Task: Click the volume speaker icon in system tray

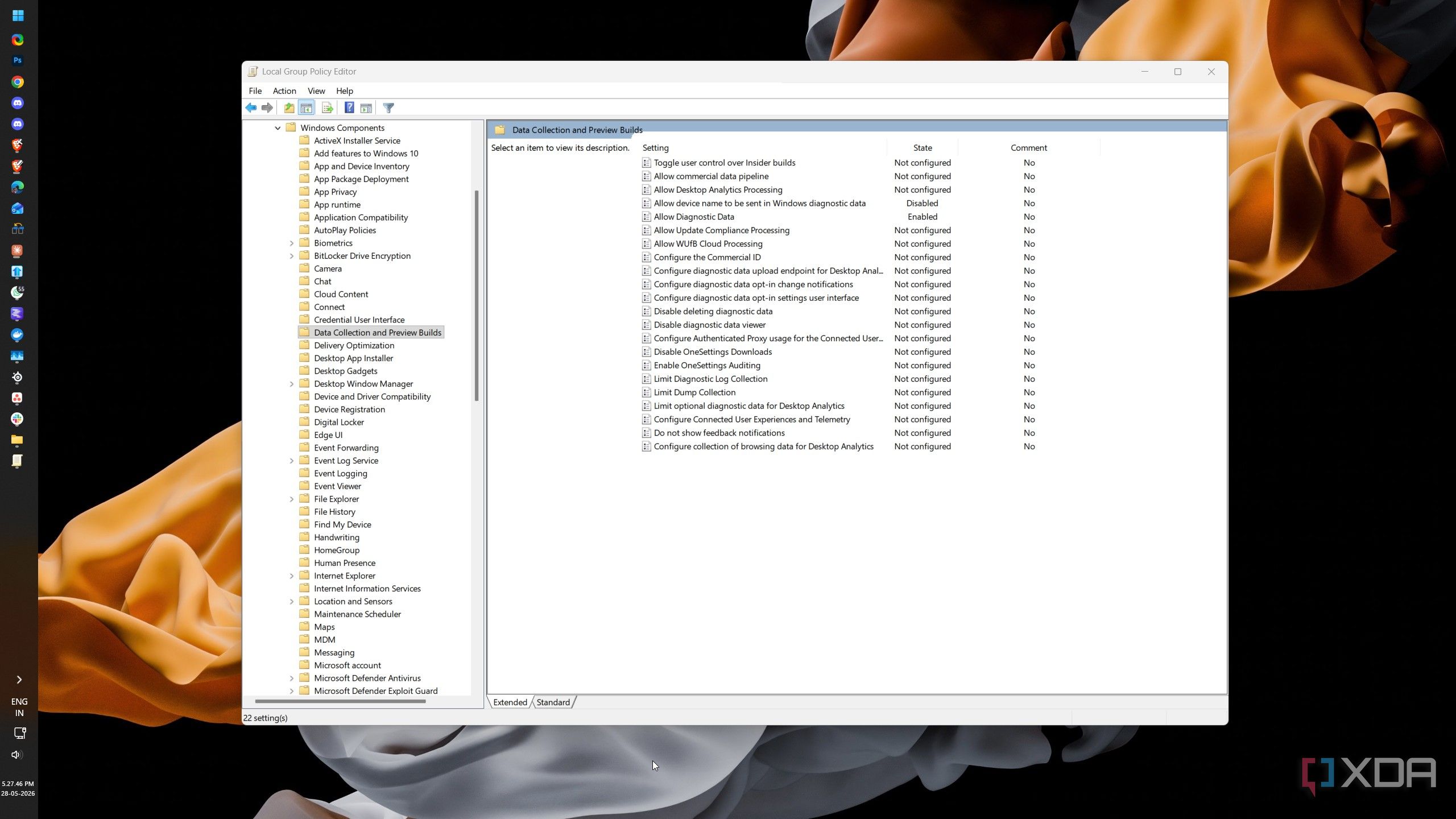Action: click(x=17, y=755)
